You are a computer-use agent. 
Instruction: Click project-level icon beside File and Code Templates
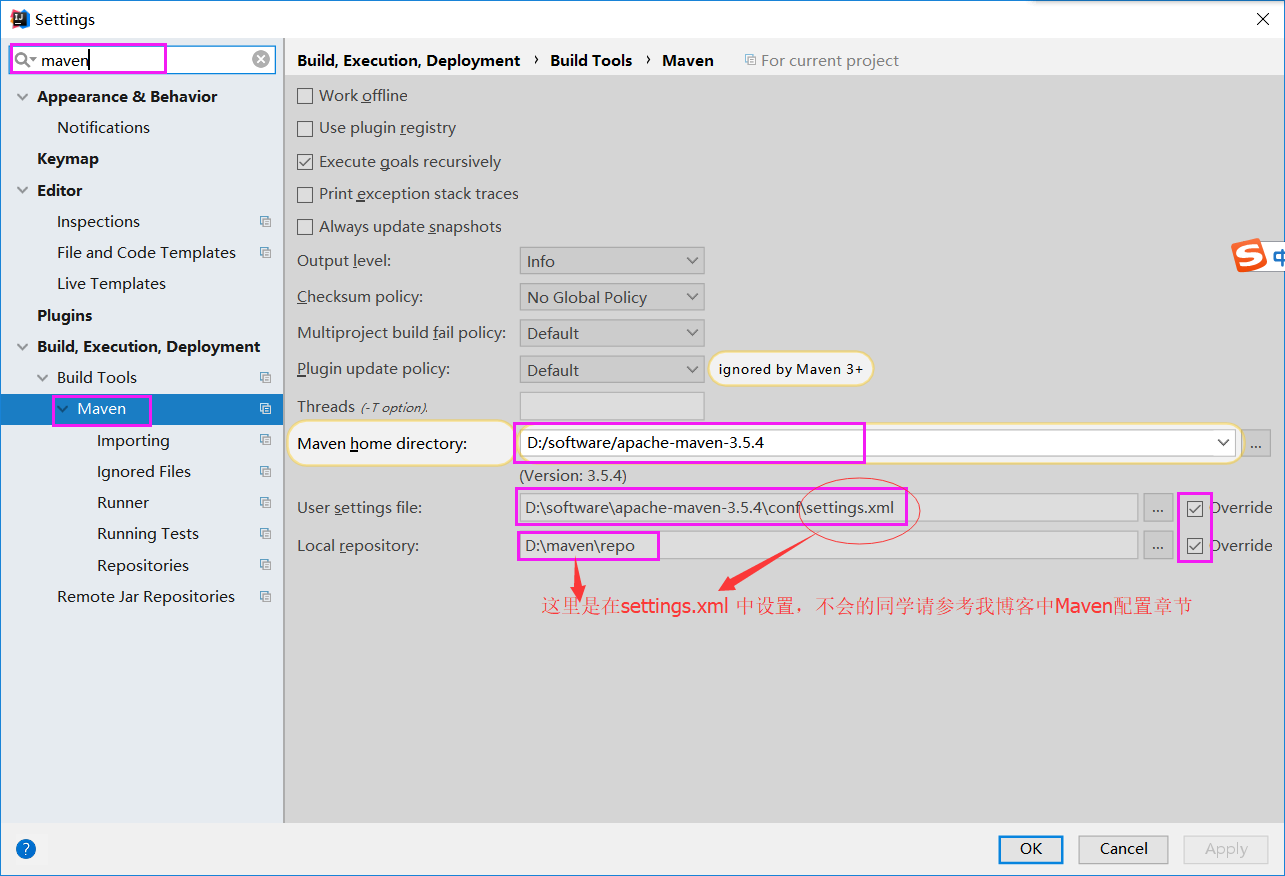pos(265,252)
